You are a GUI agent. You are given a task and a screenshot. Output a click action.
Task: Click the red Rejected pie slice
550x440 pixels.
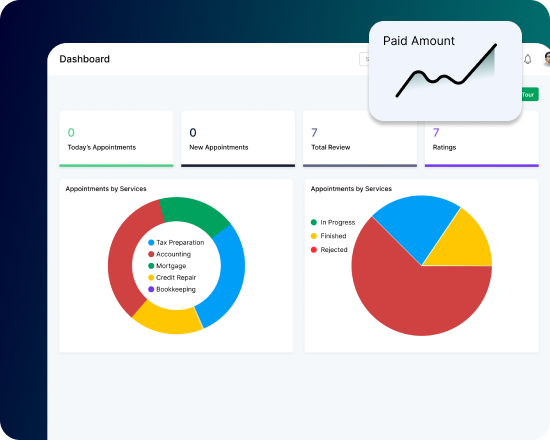414,298
